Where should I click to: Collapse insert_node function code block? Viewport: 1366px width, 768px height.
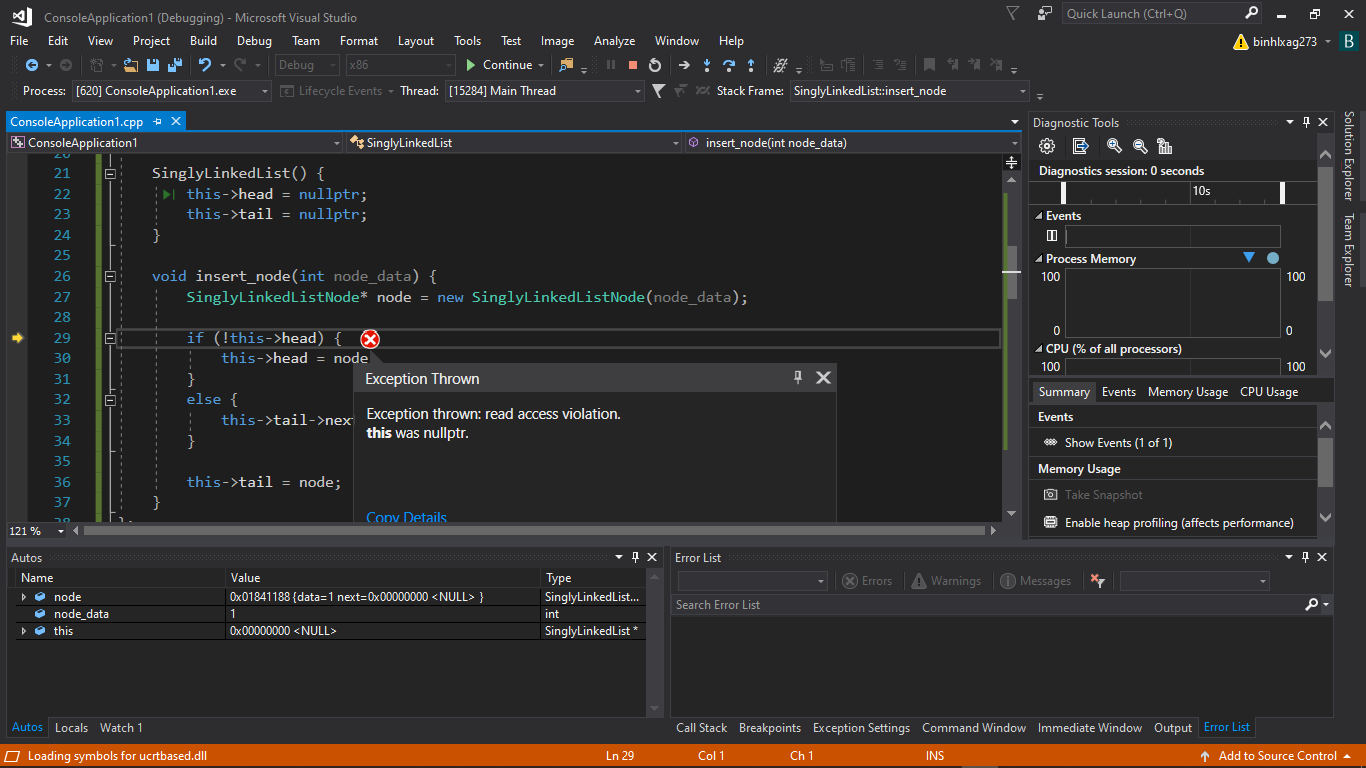coord(110,276)
